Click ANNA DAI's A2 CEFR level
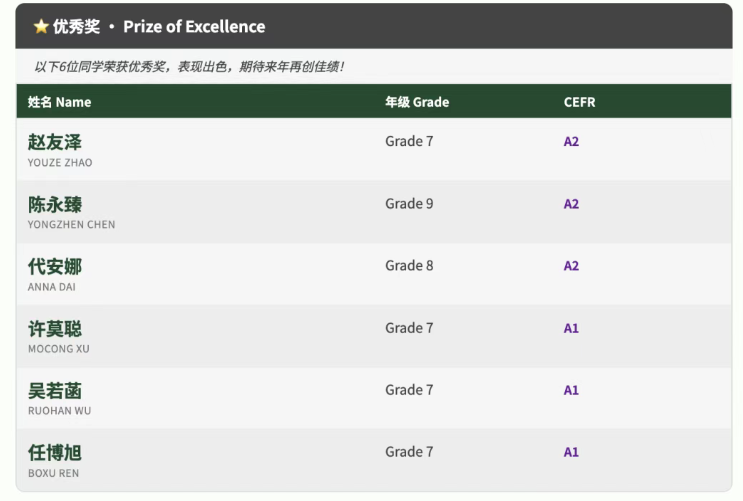 pyautogui.click(x=571, y=265)
